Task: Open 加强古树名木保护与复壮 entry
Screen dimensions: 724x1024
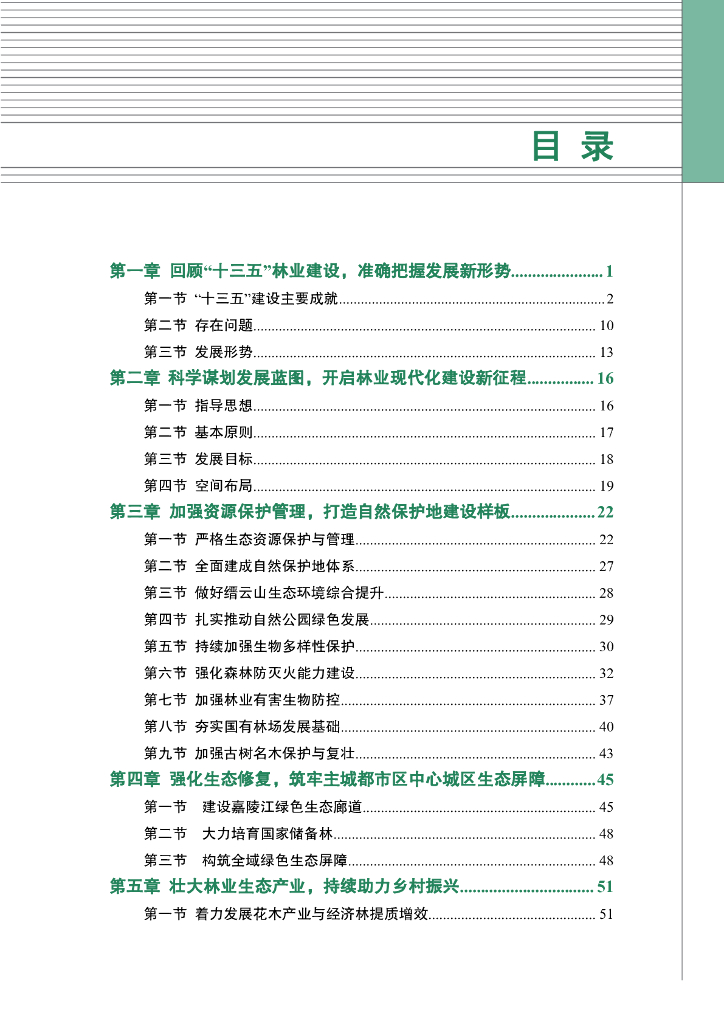Action: (379, 754)
